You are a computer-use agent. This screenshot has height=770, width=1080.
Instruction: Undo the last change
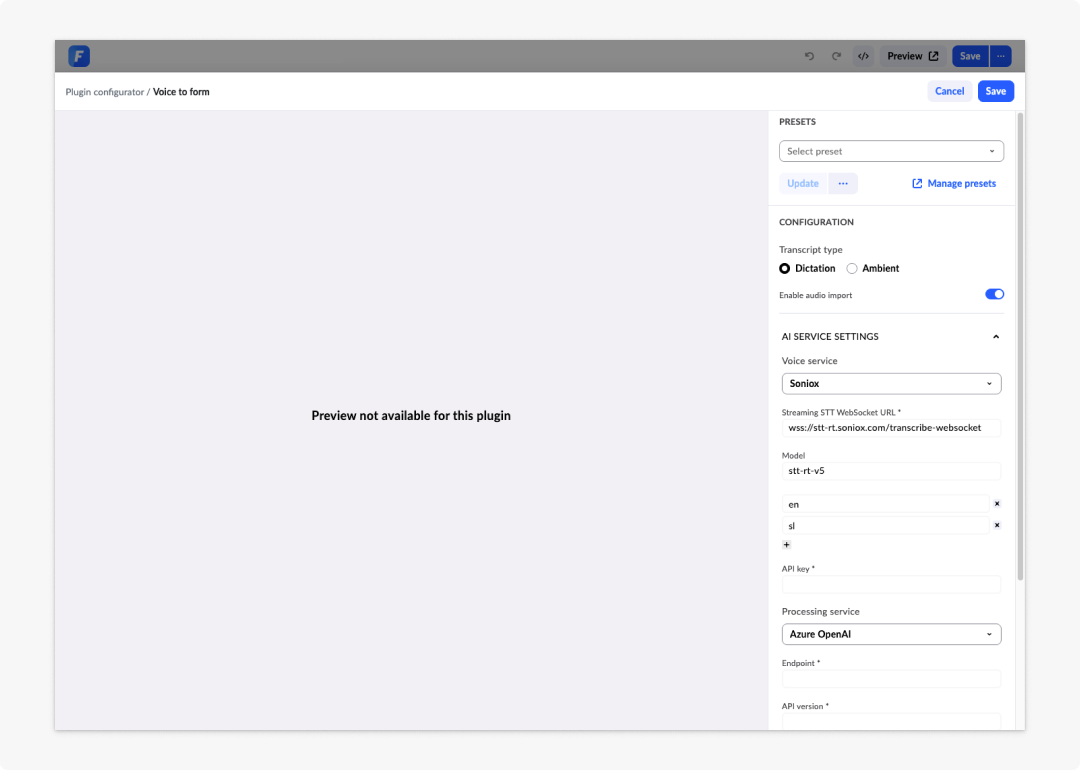(809, 56)
